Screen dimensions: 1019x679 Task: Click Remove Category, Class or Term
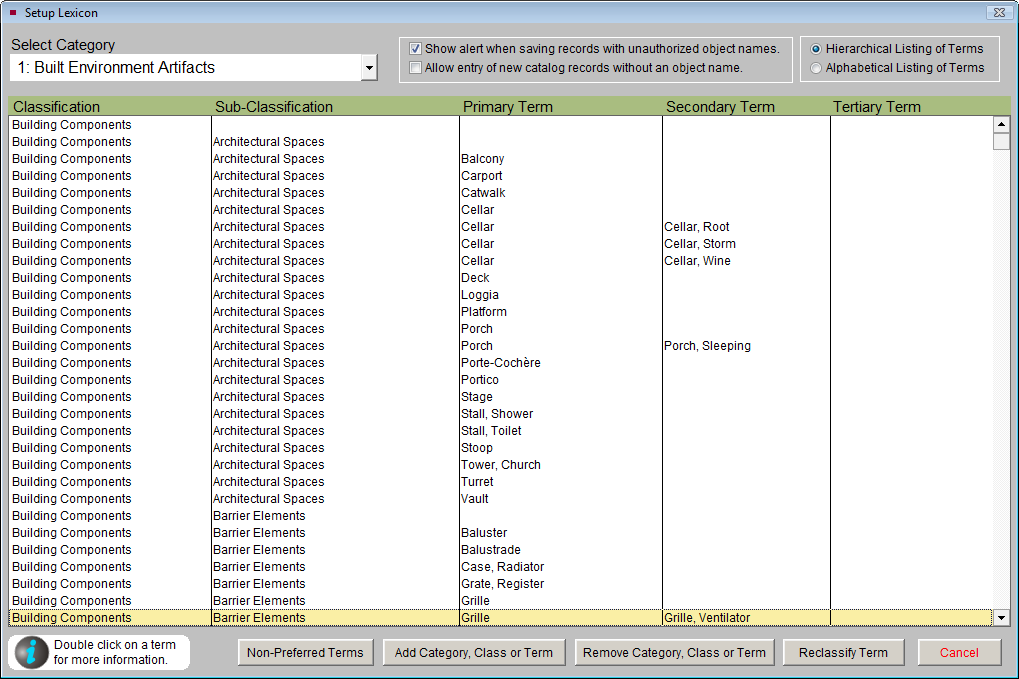coord(673,652)
